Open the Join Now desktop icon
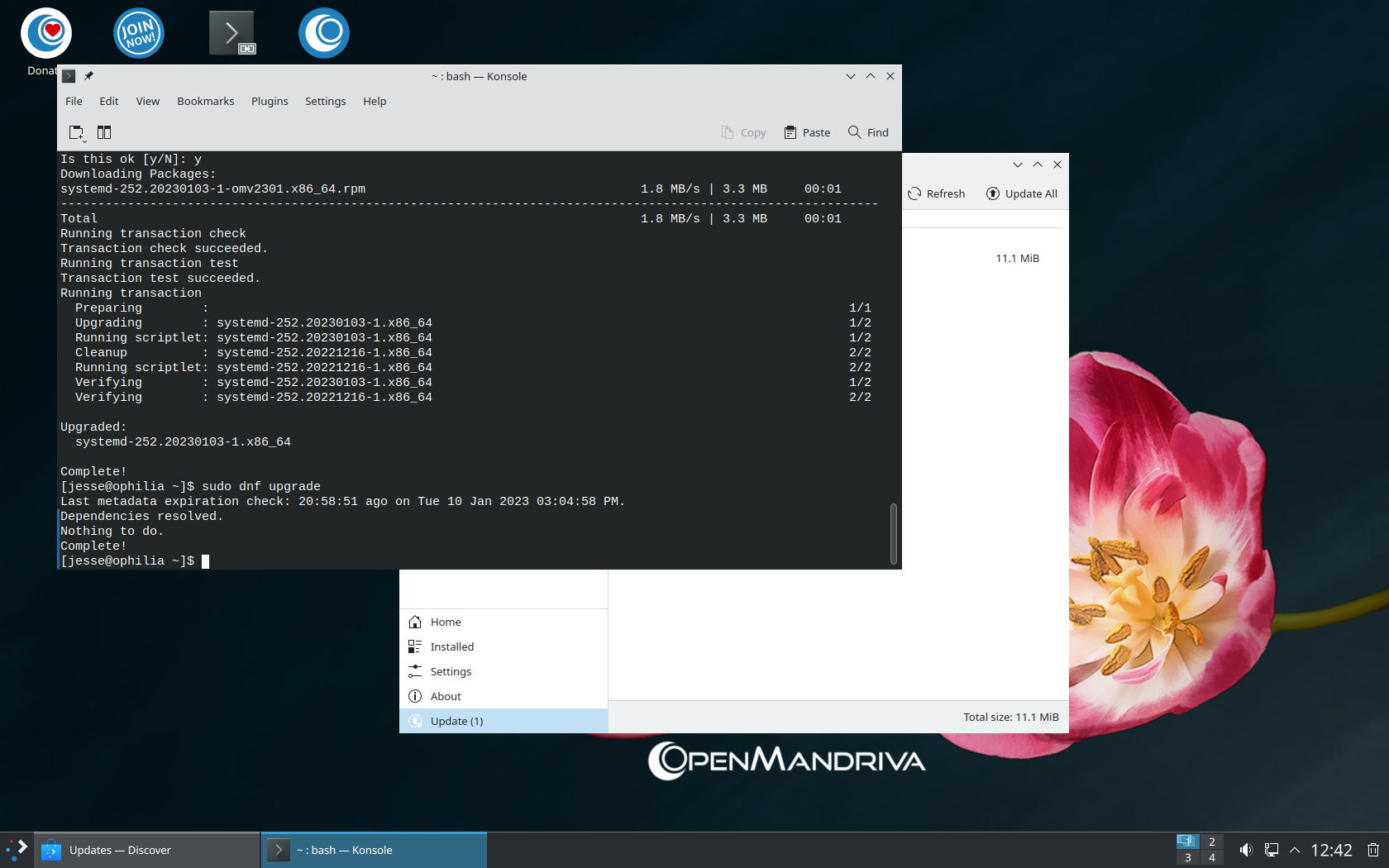This screenshot has height=868, width=1389. (139, 34)
